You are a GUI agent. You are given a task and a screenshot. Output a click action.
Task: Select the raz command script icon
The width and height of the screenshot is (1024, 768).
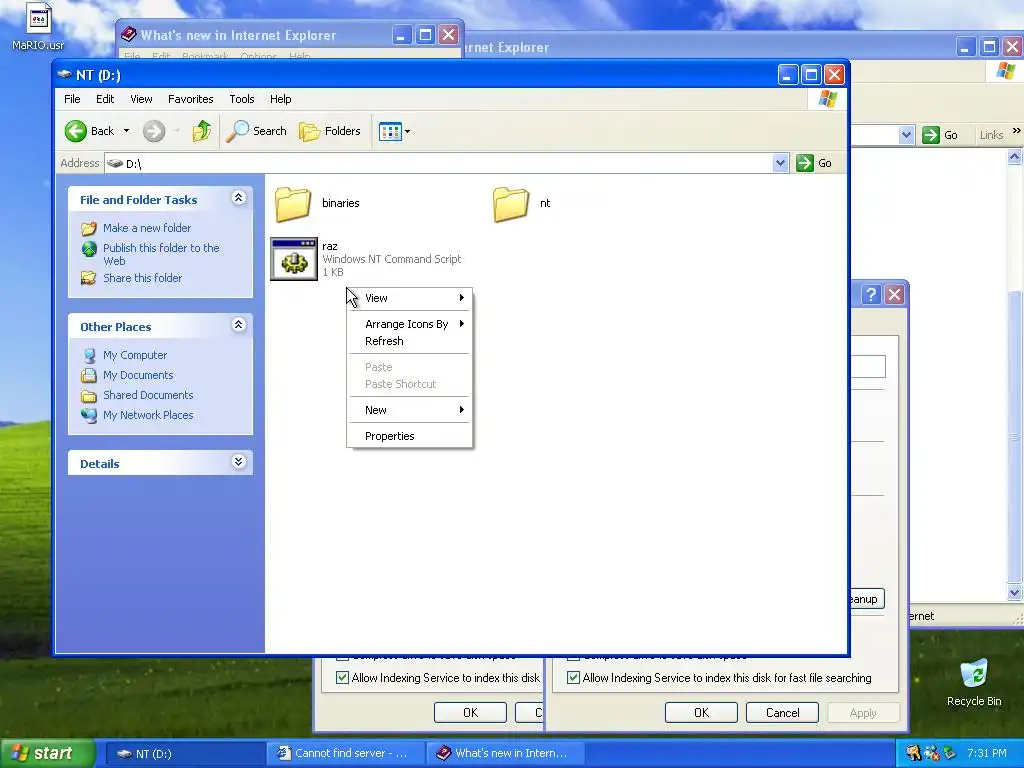[x=294, y=259]
